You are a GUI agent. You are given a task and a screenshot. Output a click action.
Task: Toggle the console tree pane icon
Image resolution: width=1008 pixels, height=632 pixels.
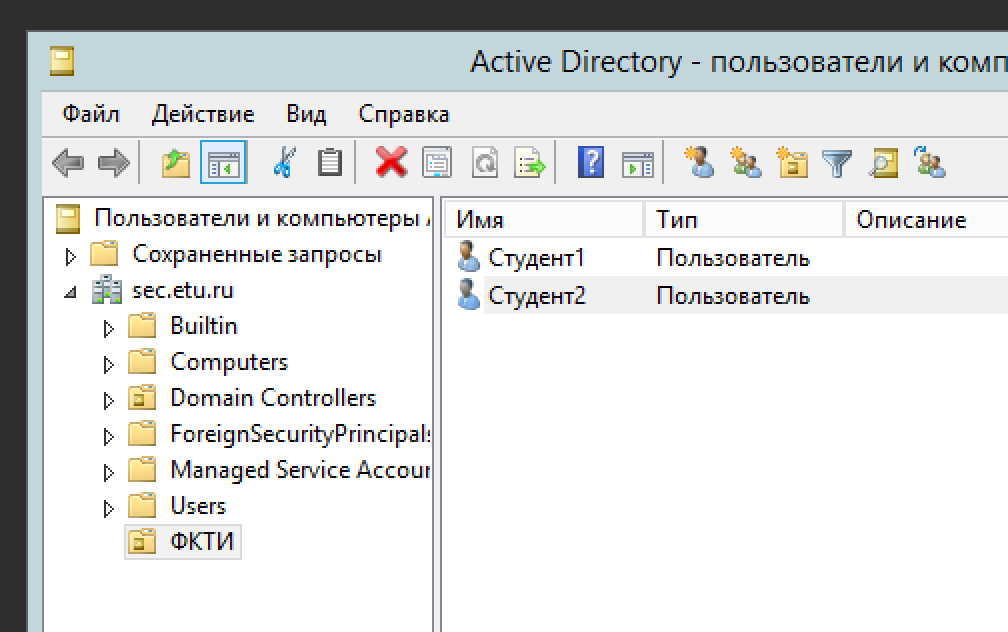coord(223,162)
